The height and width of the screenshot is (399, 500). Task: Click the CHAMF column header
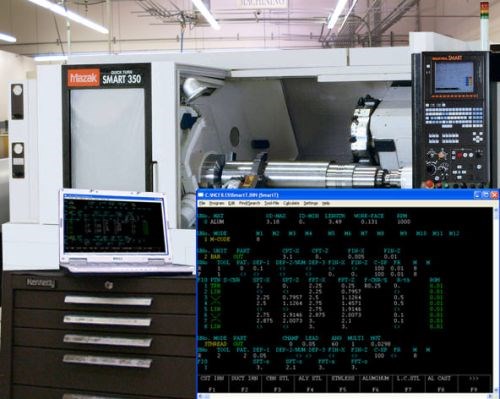[x=290, y=338]
